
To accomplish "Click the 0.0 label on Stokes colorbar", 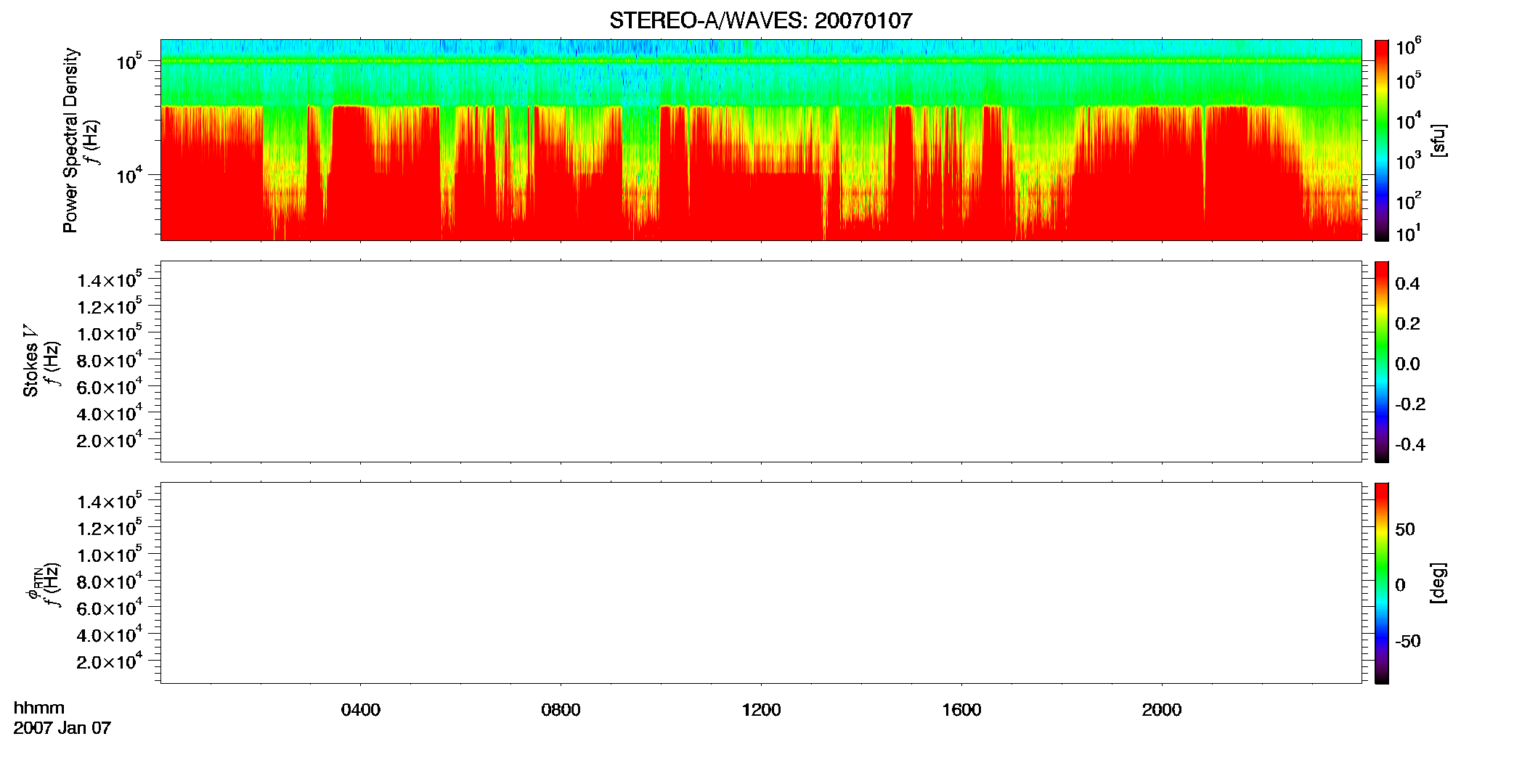I will click(1407, 364).
